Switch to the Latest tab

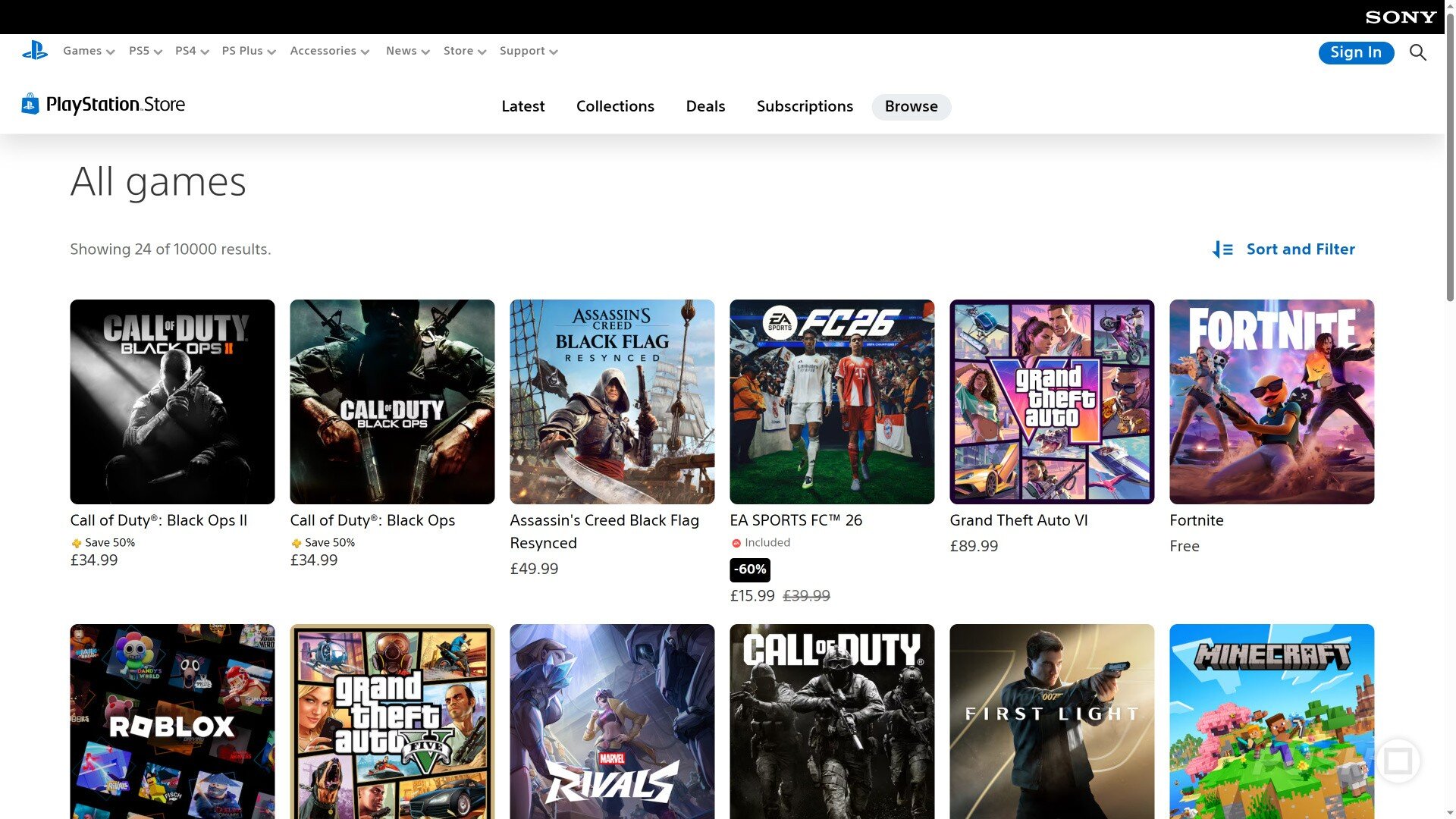(523, 107)
